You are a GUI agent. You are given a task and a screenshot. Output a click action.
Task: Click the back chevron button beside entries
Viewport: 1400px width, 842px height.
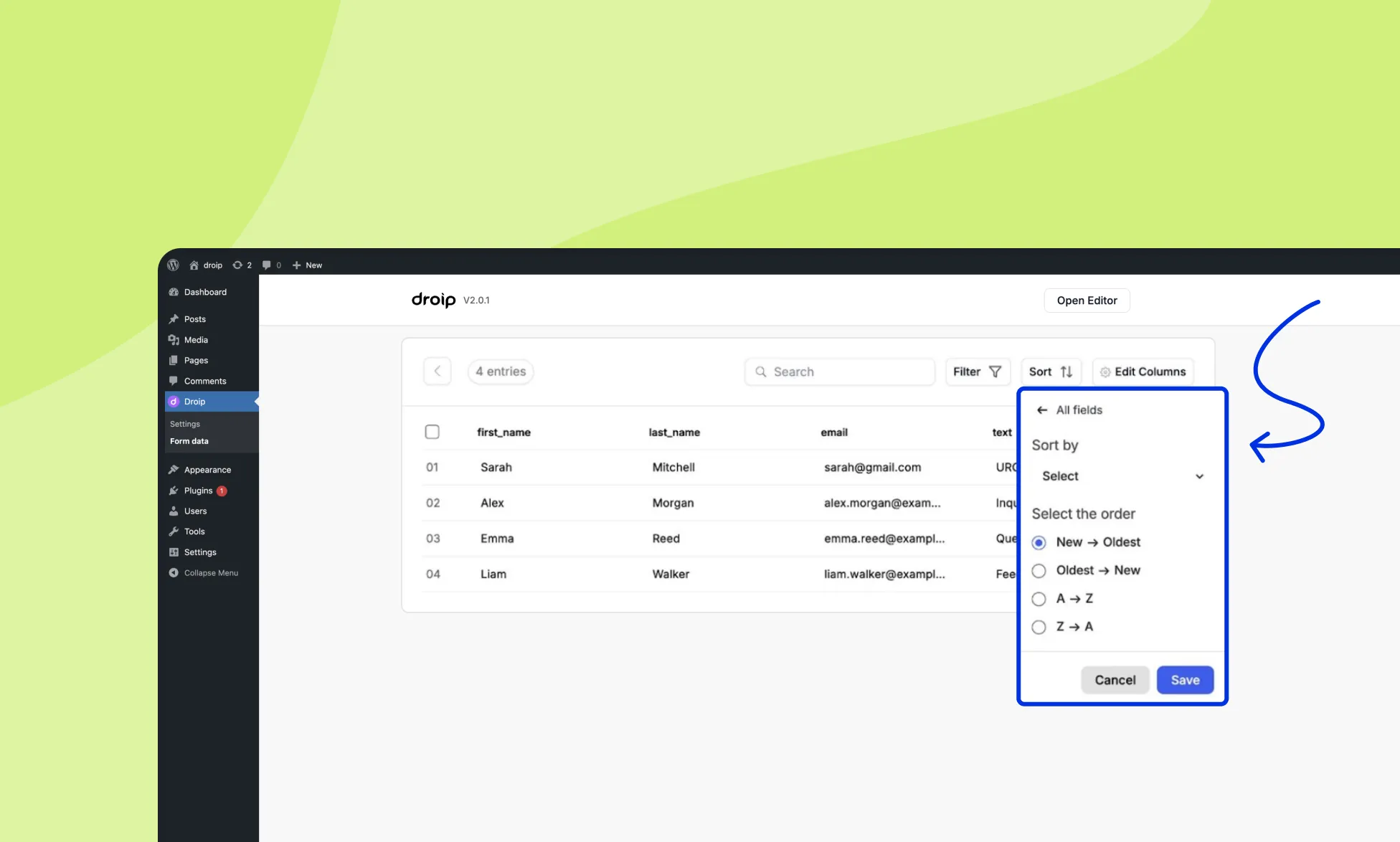[x=437, y=372]
